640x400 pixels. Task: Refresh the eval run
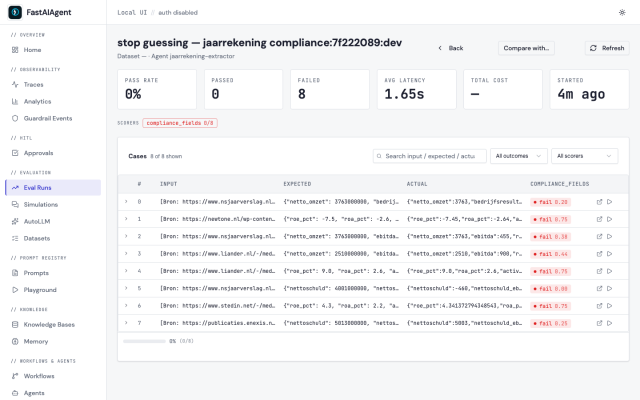pyautogui.click(x=607, y=48)
